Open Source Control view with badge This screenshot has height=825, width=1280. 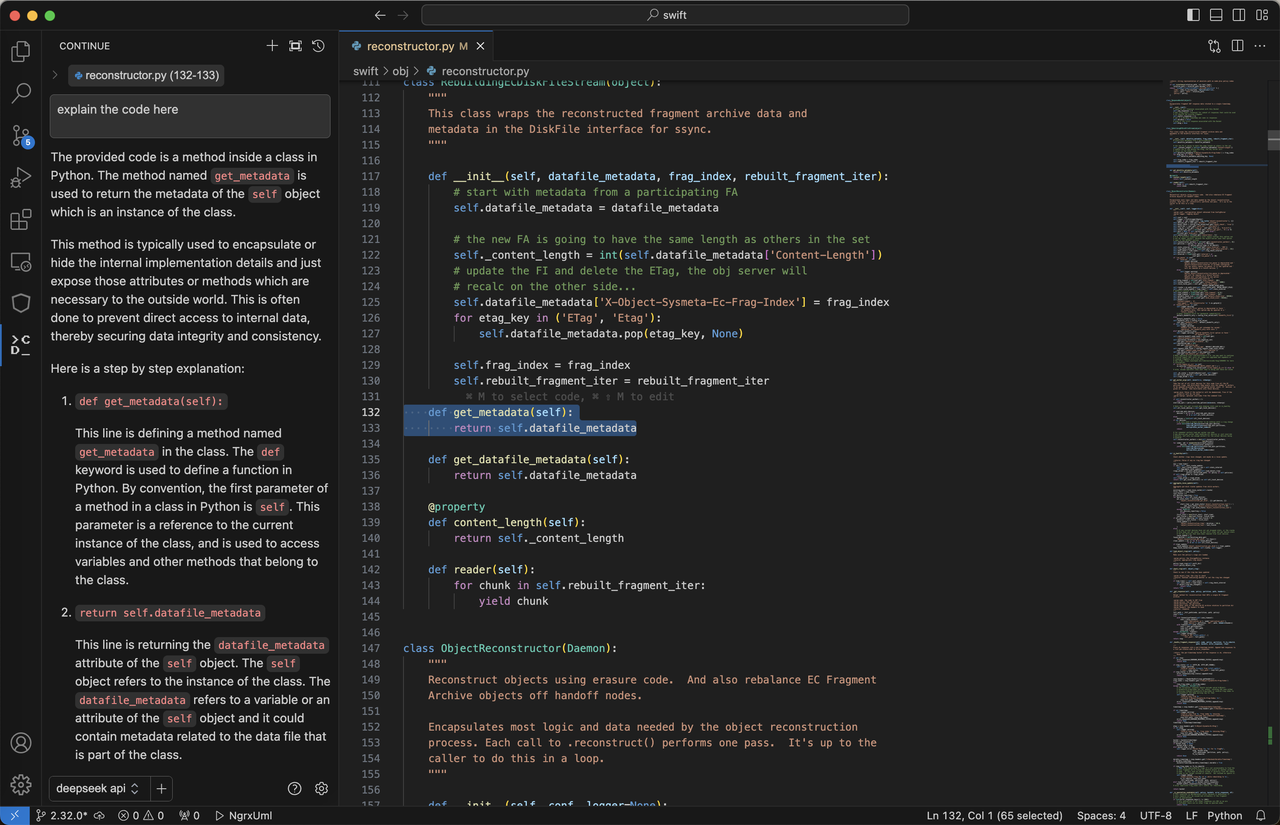pyautogui.click(x=20, y=136)
